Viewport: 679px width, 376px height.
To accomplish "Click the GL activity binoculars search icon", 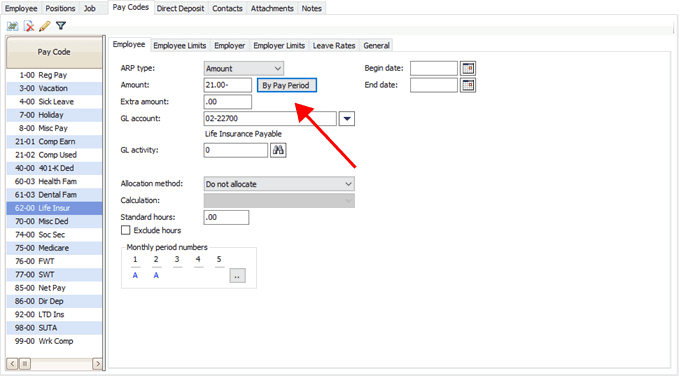I will pos(278,150).
